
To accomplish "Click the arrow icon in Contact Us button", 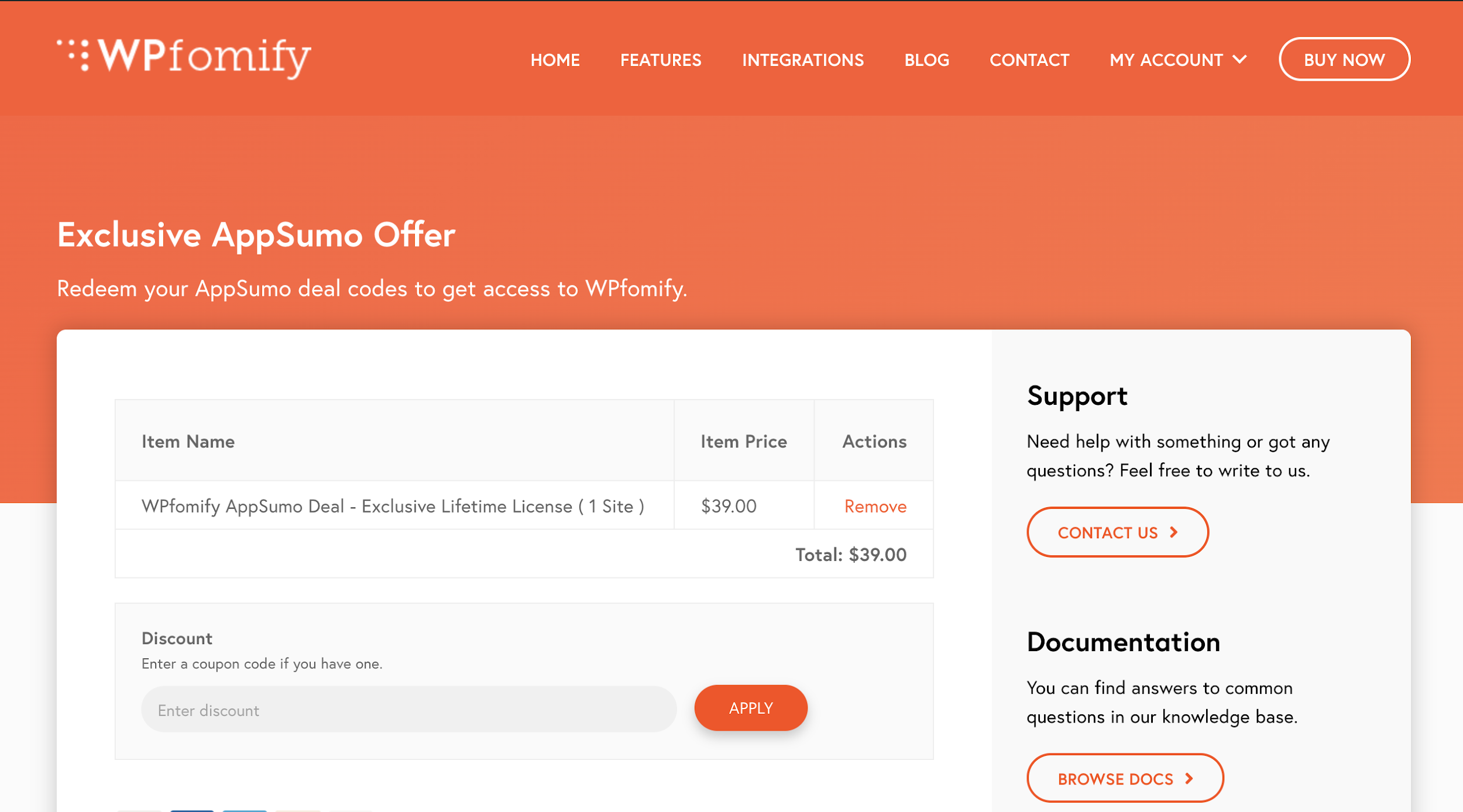I will (1173, 532).
